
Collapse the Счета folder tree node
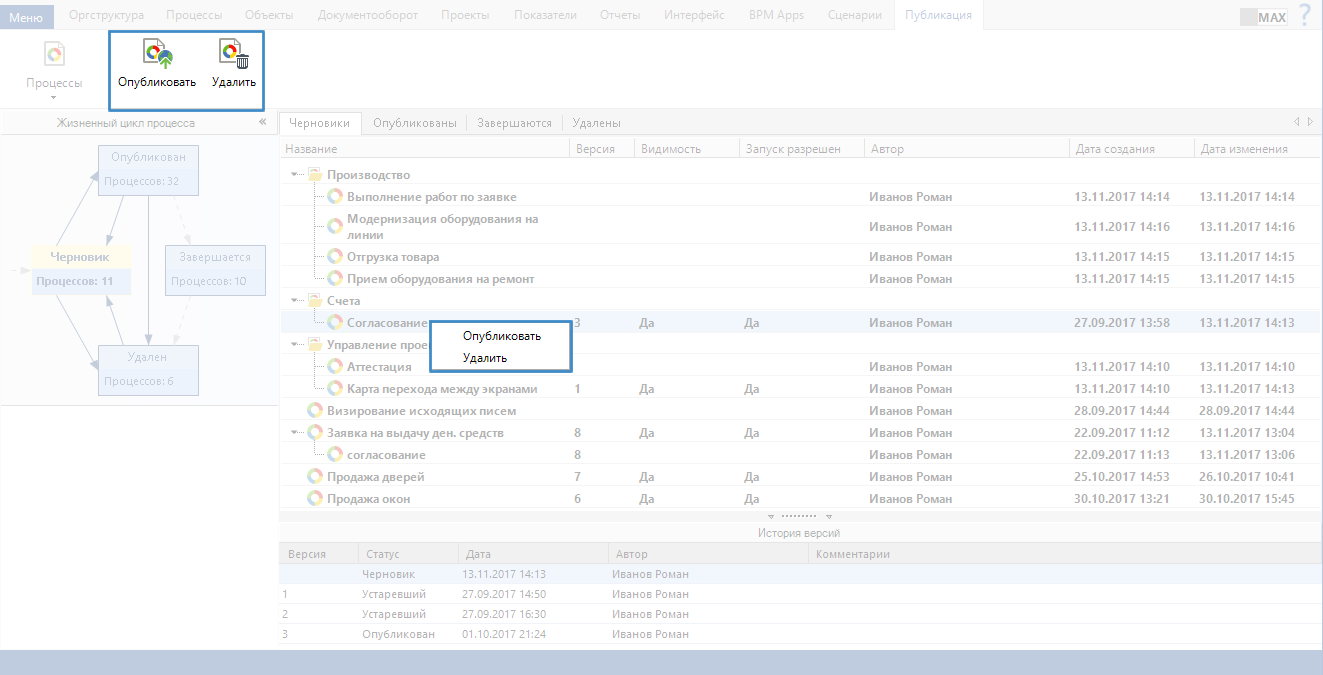point(295,300)
